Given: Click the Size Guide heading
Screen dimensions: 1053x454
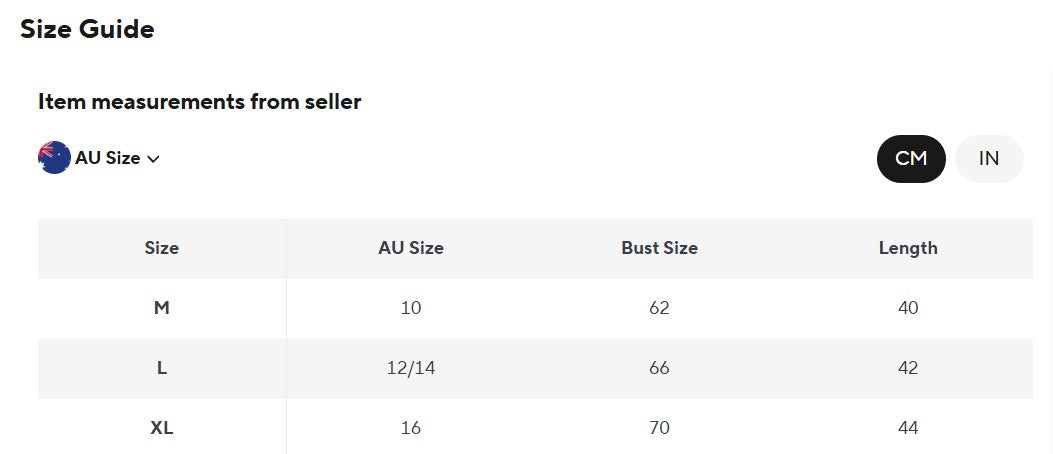Looking at the screenshot, I should (x=87, y=29).
